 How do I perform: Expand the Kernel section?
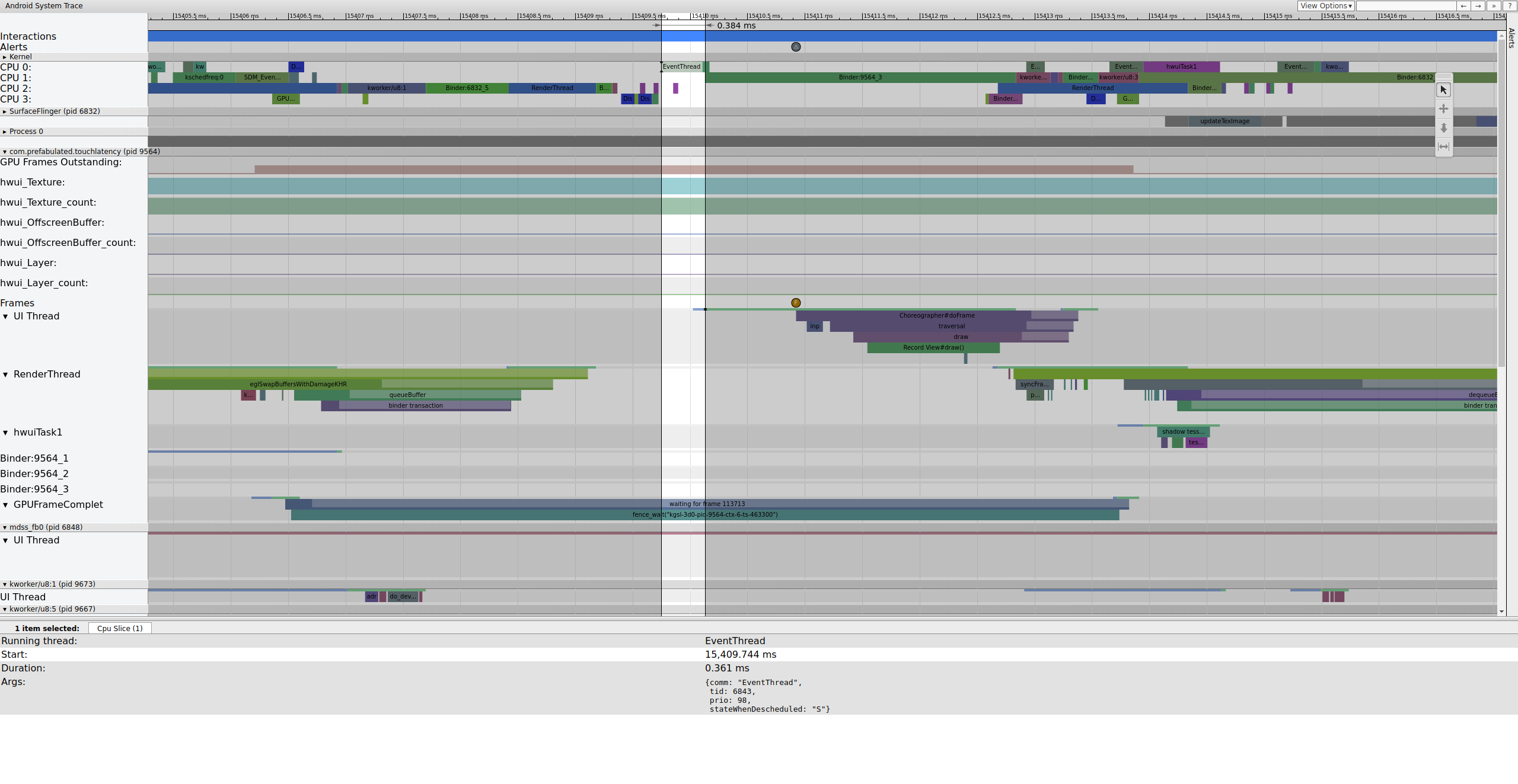5,57
